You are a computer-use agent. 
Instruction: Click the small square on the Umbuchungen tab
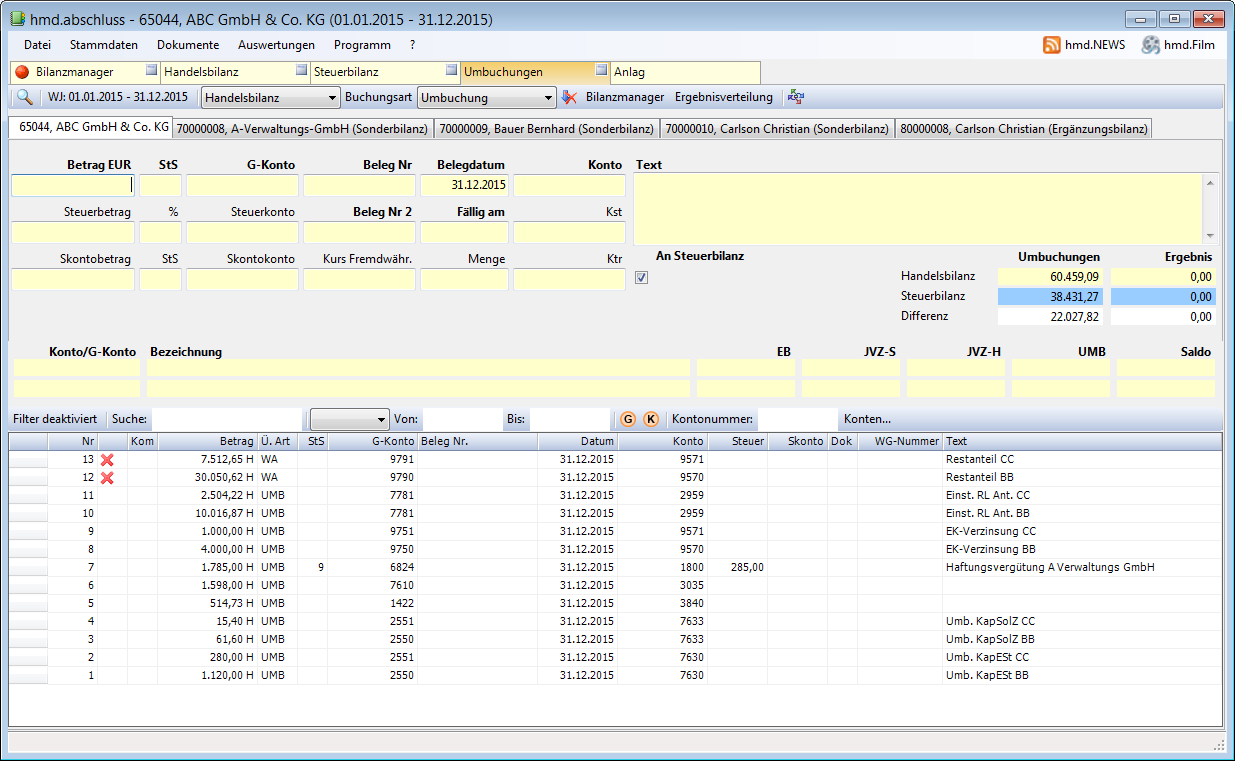click(x=601, y=70)
